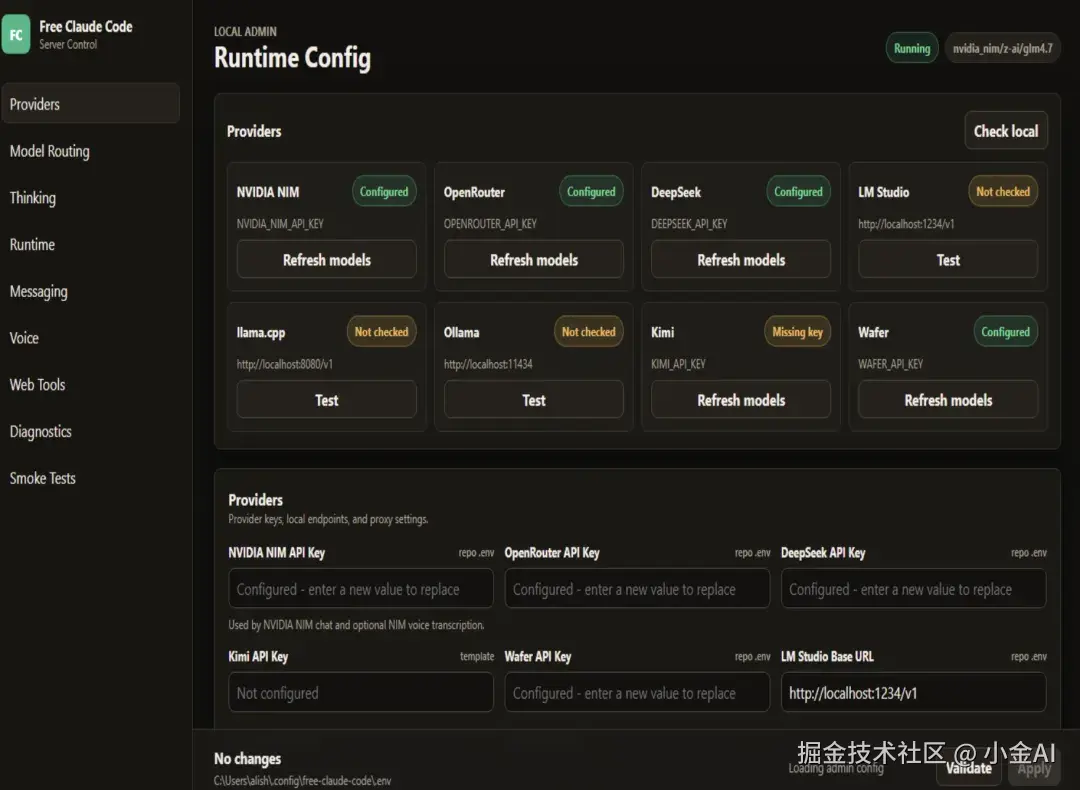Refresh models for OpenRouter

534,260
